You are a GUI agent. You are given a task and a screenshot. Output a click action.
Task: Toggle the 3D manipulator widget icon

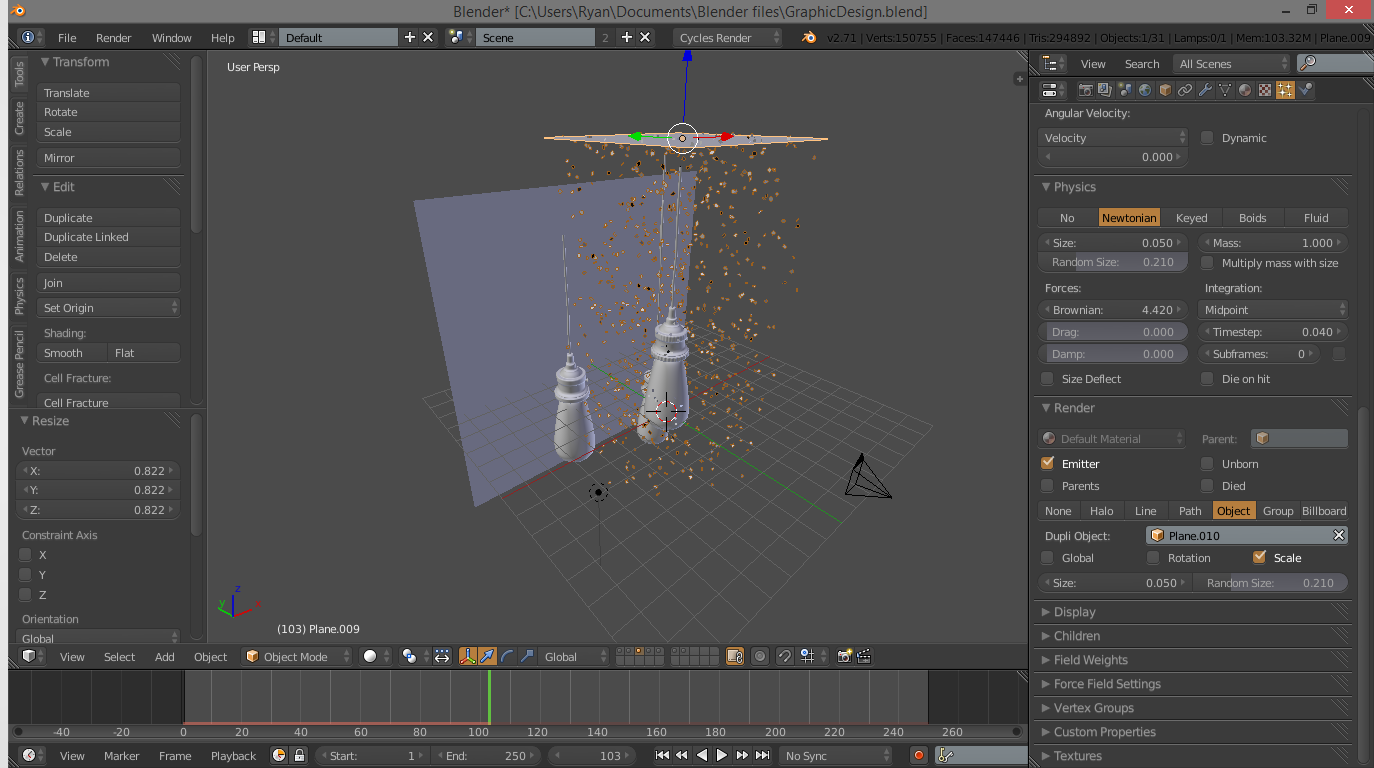pyautogui.click(x=468, y=656)
